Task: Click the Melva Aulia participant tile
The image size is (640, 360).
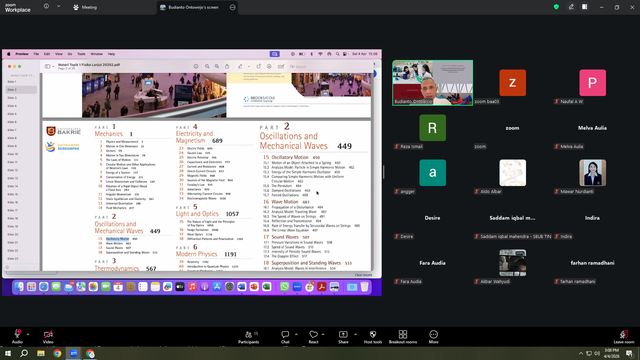Action: tap(592, 128)
